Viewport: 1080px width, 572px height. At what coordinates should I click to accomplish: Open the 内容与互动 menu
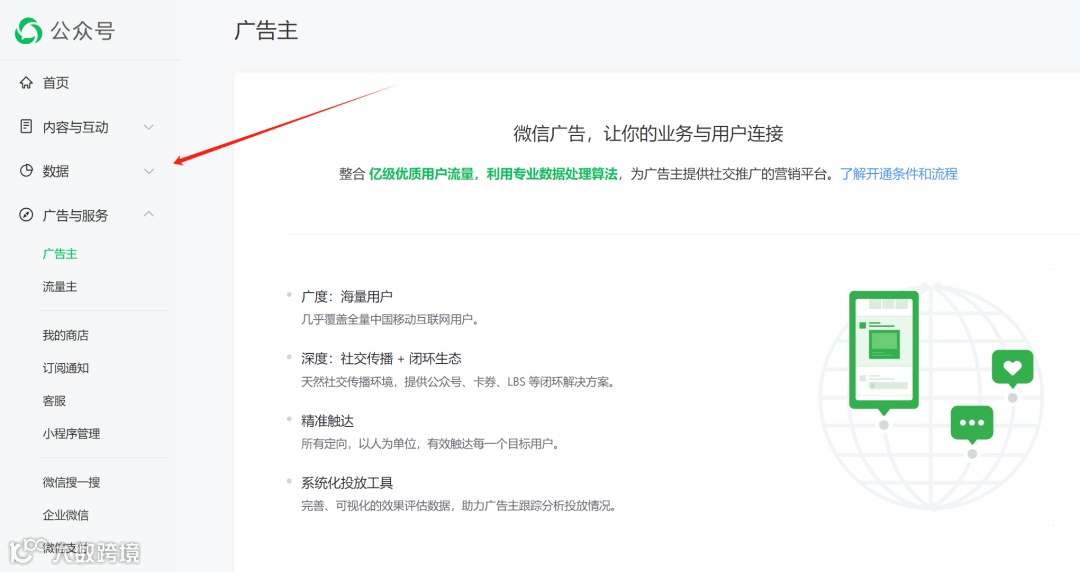coord(76,127)
